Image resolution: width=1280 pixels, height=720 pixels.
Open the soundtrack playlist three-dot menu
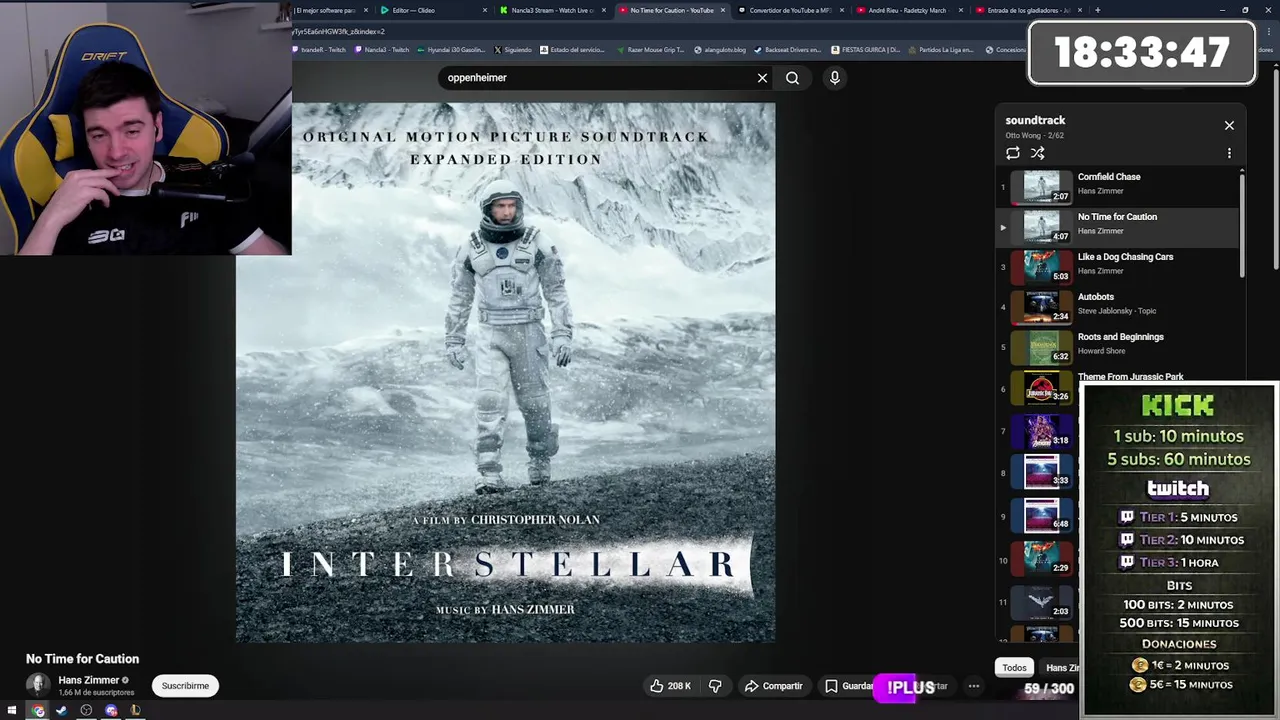(x=1229, y=153)
